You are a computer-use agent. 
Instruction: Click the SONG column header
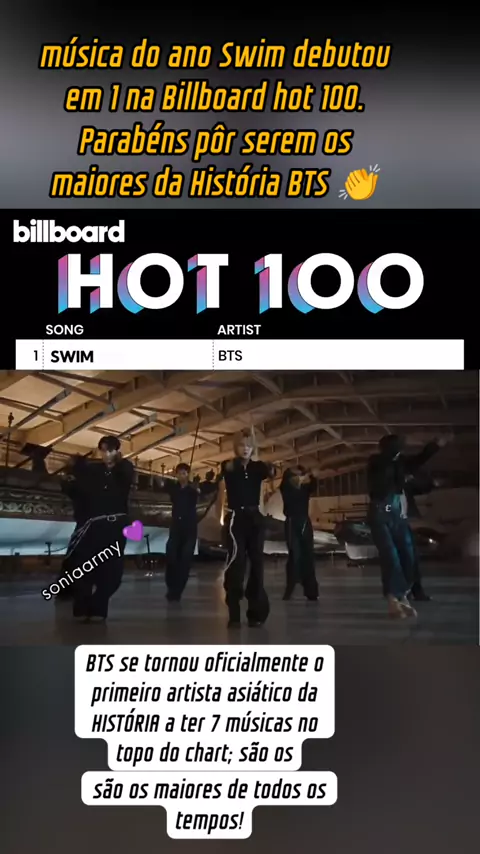(65, 330)
